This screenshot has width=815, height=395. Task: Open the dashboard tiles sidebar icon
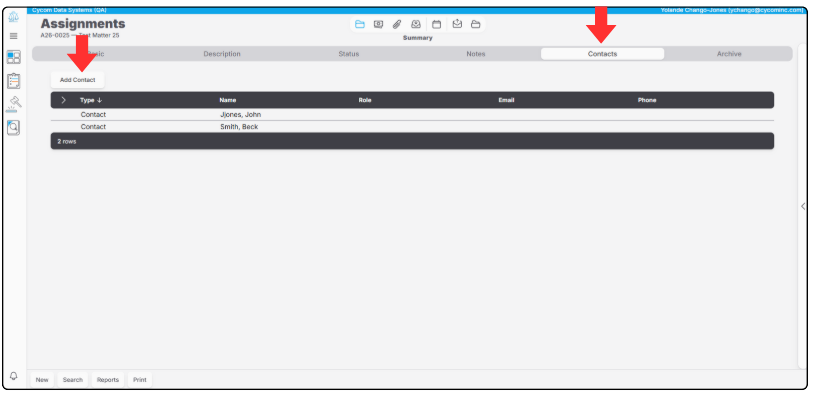14,57
